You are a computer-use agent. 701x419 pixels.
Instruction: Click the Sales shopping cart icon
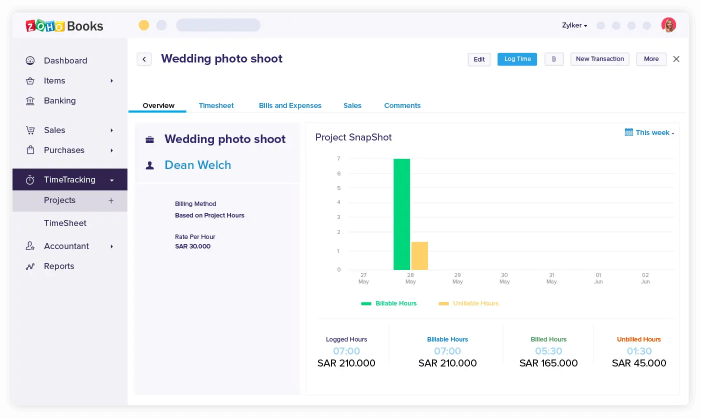31,130
